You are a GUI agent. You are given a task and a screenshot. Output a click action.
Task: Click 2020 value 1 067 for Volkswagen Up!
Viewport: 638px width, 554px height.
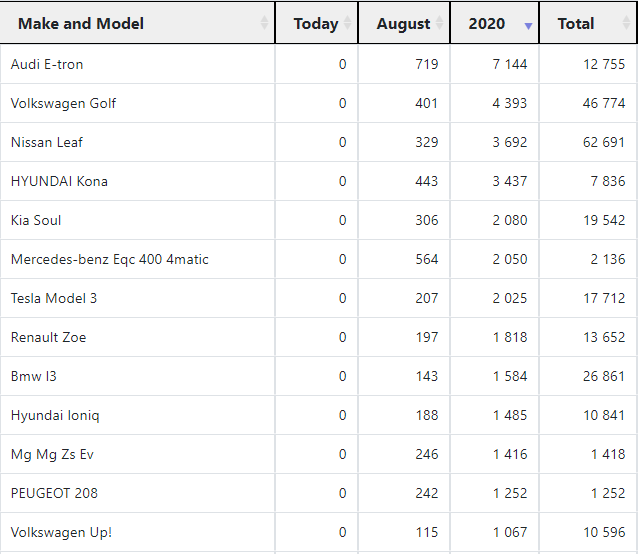(x=510, y=532)
